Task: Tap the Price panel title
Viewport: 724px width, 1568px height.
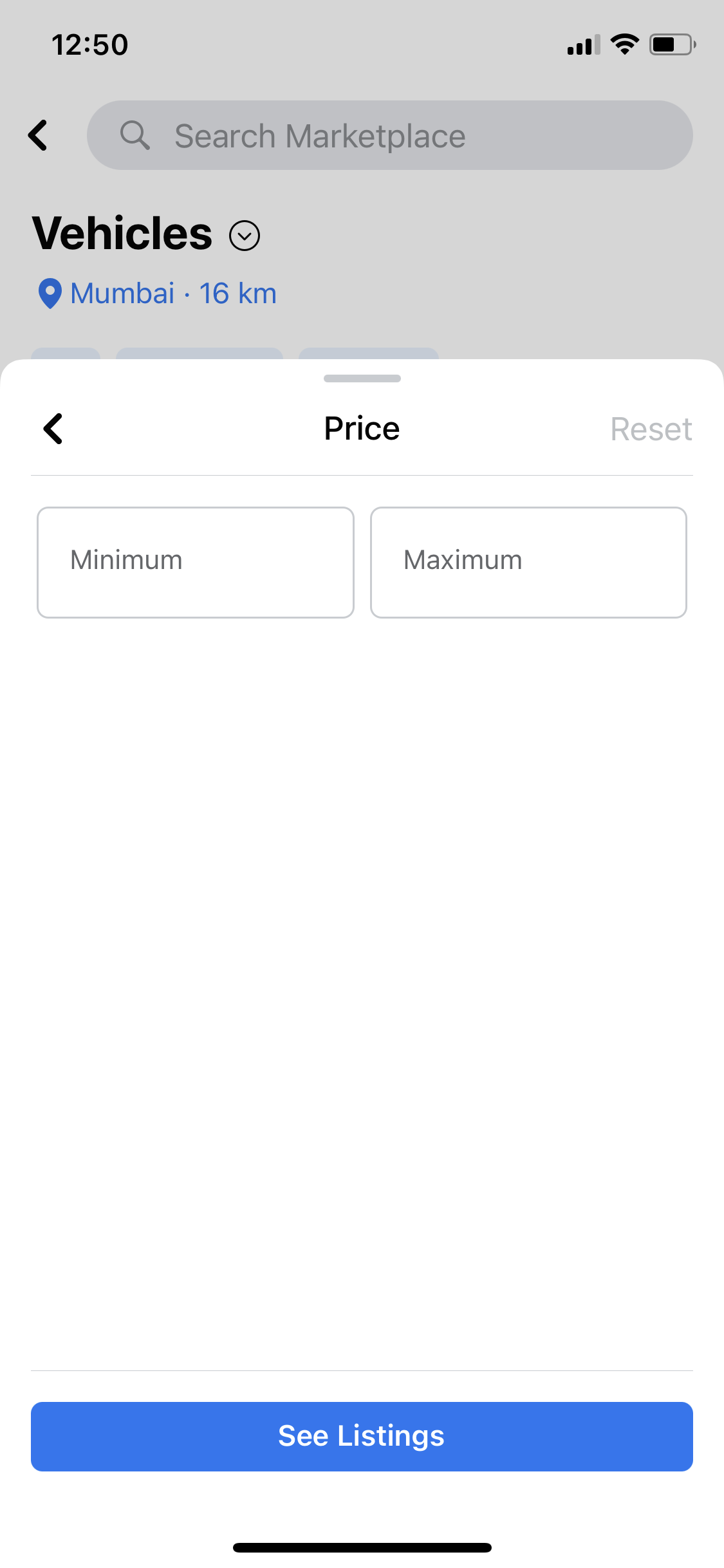Action: [x=362, y=429]
